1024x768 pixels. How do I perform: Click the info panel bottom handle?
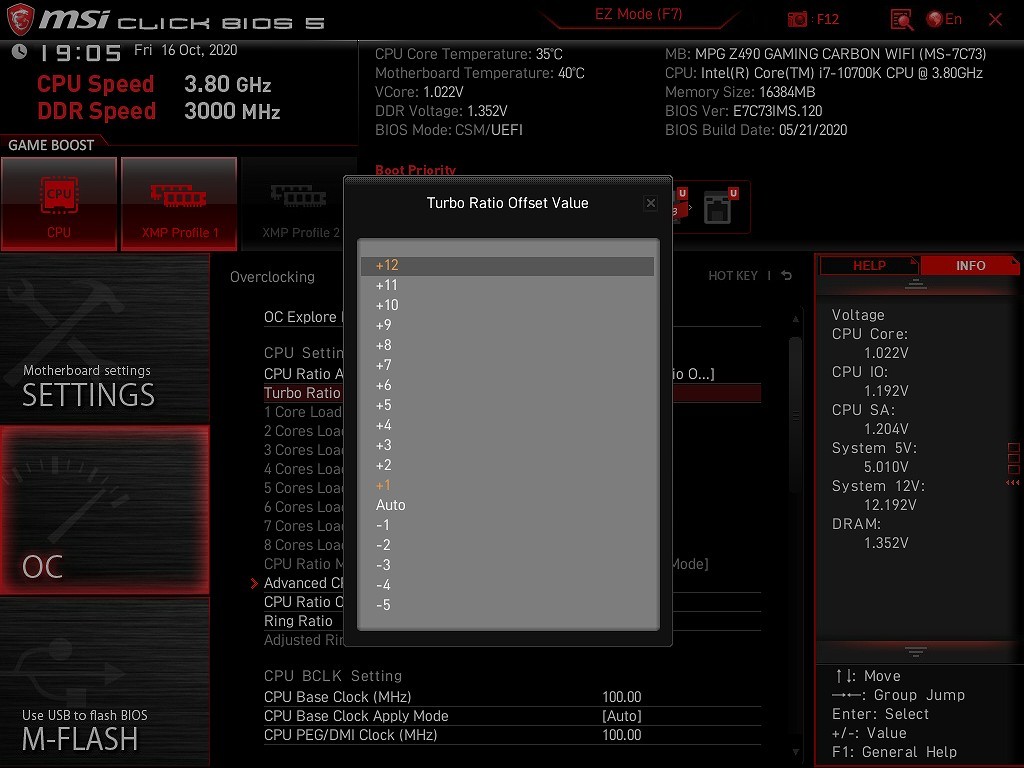click(x=915, y=652)
